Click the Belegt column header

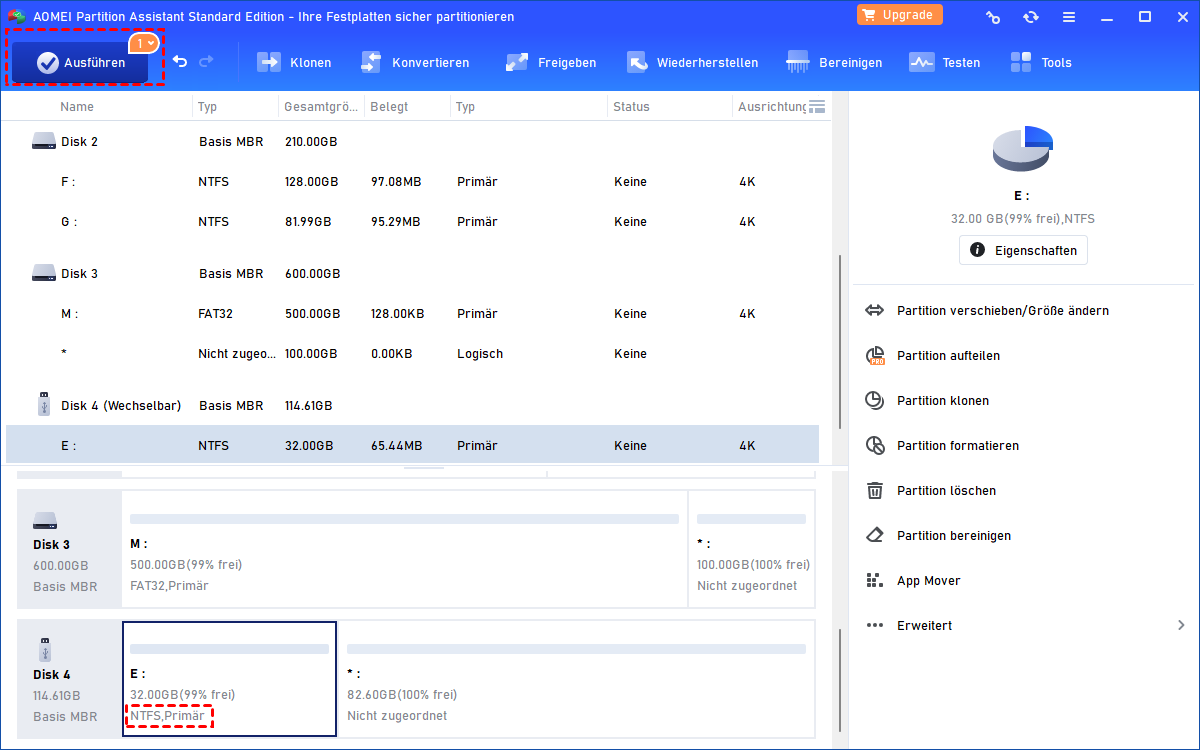click(388, 106)
